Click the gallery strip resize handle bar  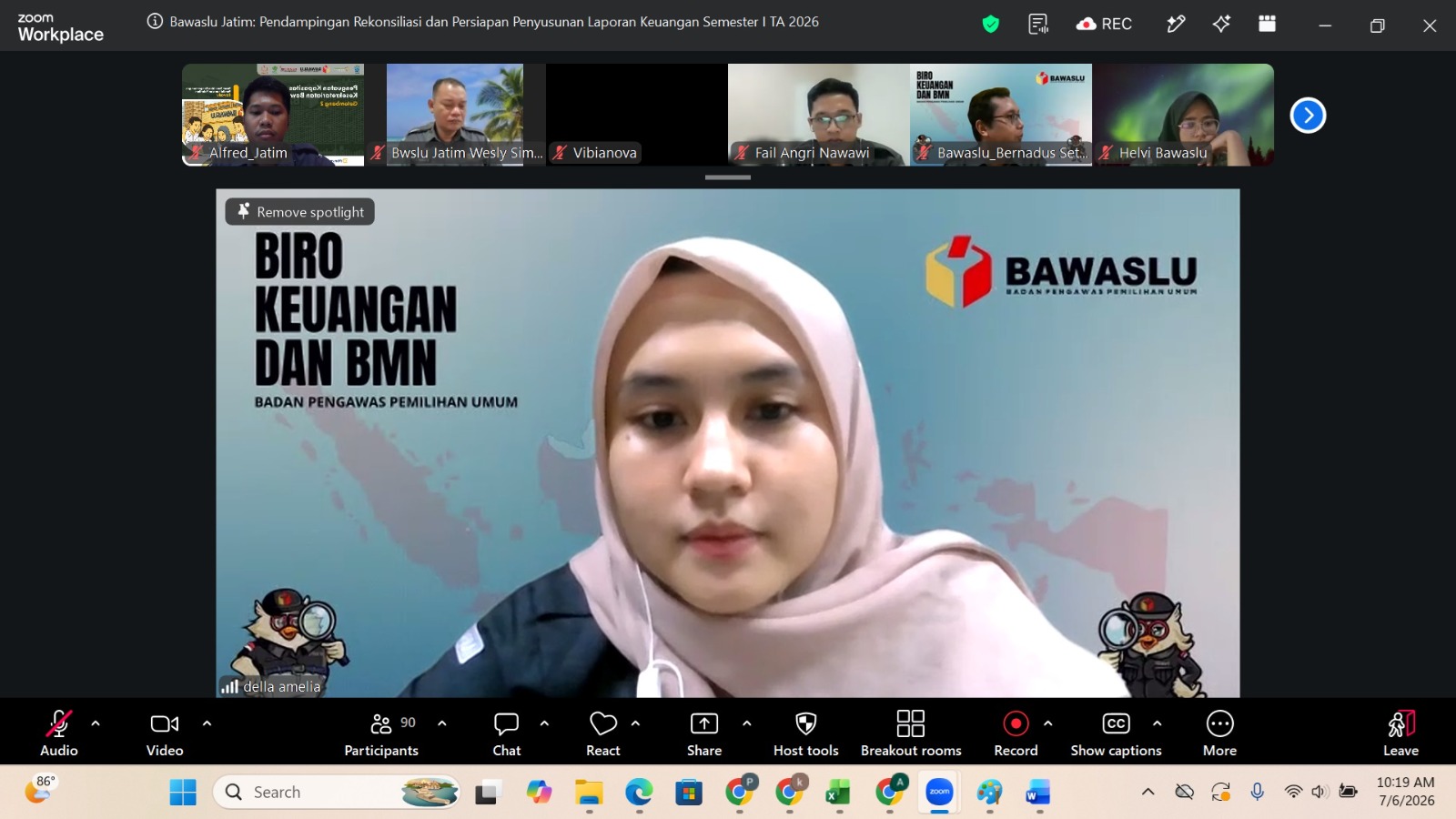tap(728, 177)
